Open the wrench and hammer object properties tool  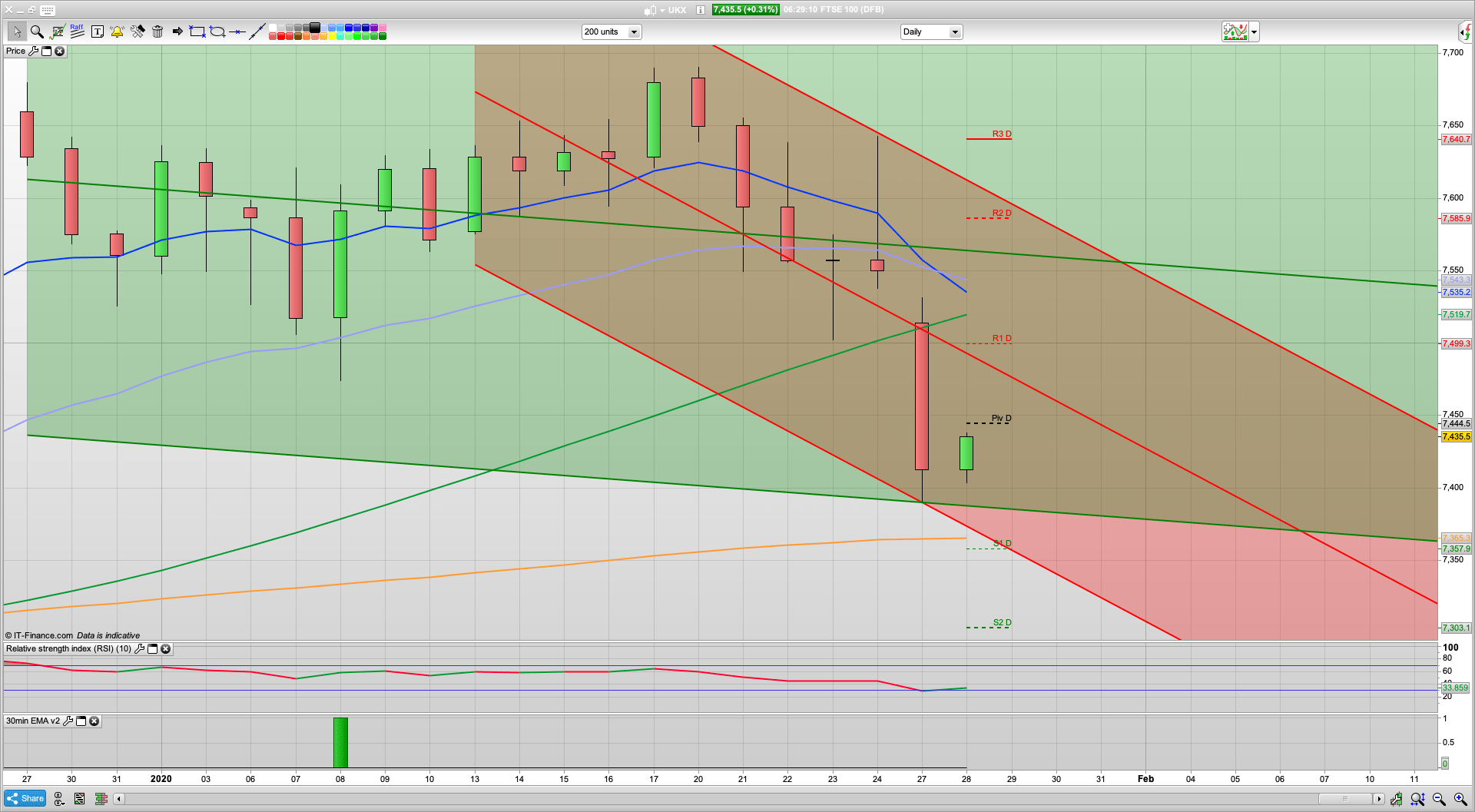[x=138, y=31]
